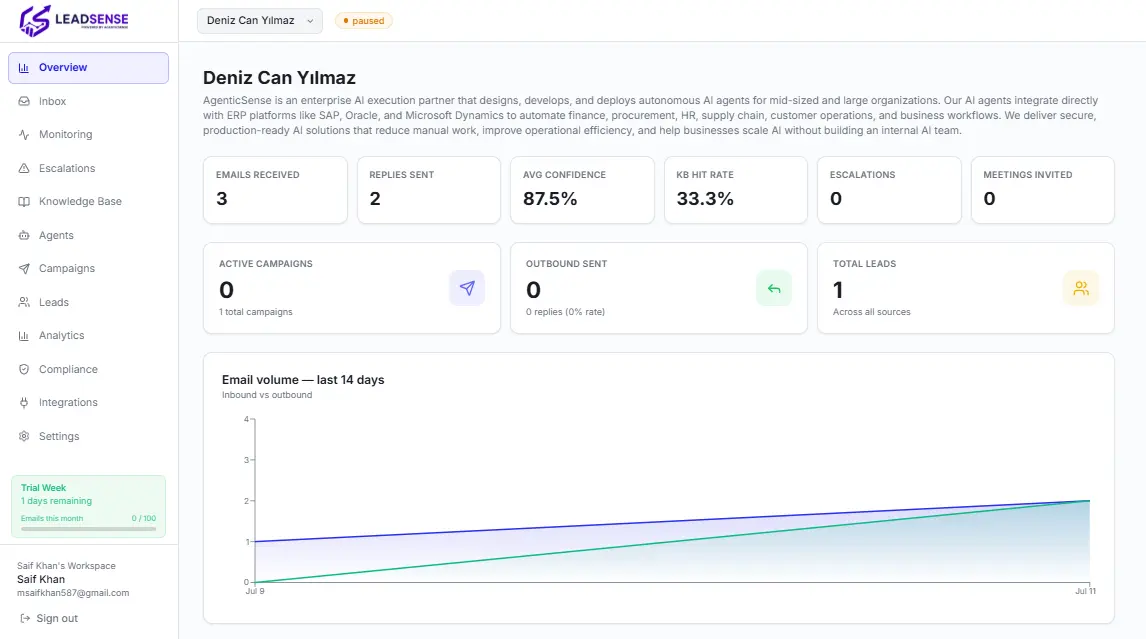Click the Compliance shield icon
The height and width of the screenshot is (639, 1146).
point(24,369)
